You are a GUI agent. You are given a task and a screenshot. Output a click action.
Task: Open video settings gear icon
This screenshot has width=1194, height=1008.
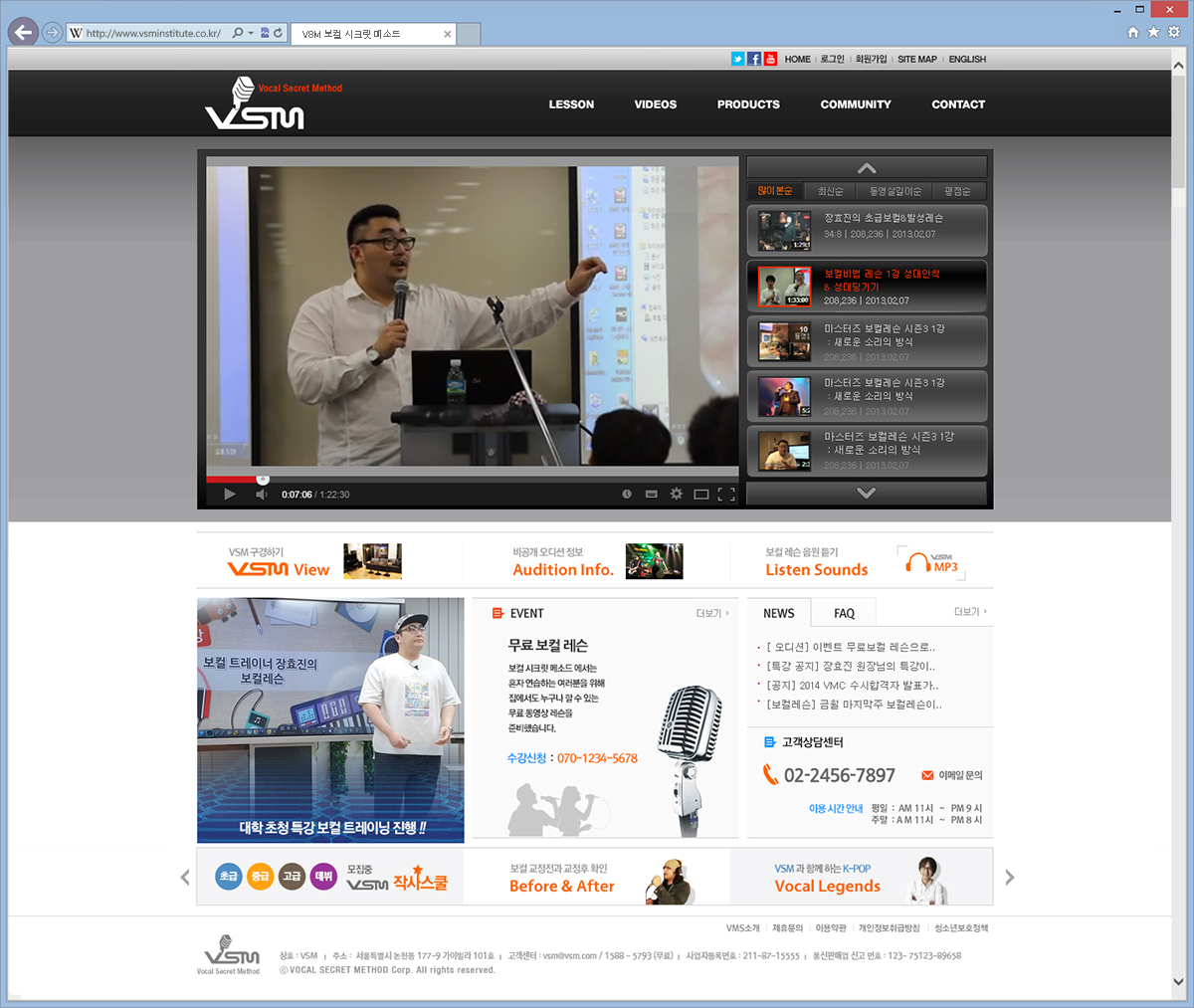tap(677, 495)
